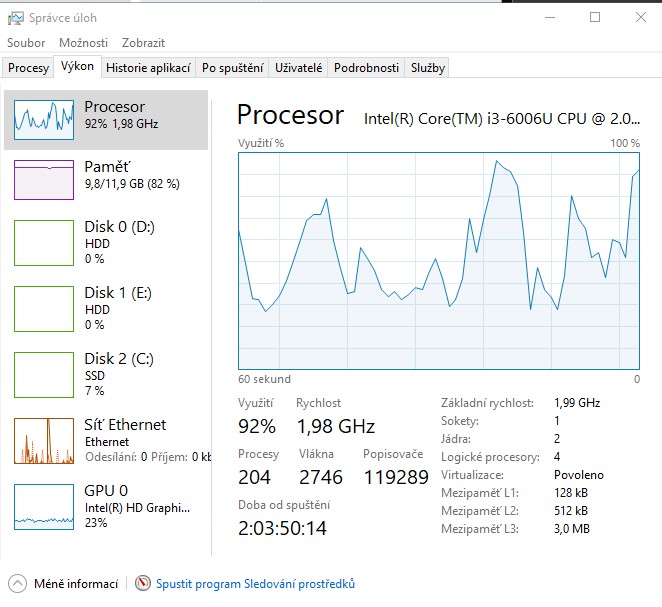662x607 pixels.
Task: Open the Po spuštění tab
Action: click(232, 68)
